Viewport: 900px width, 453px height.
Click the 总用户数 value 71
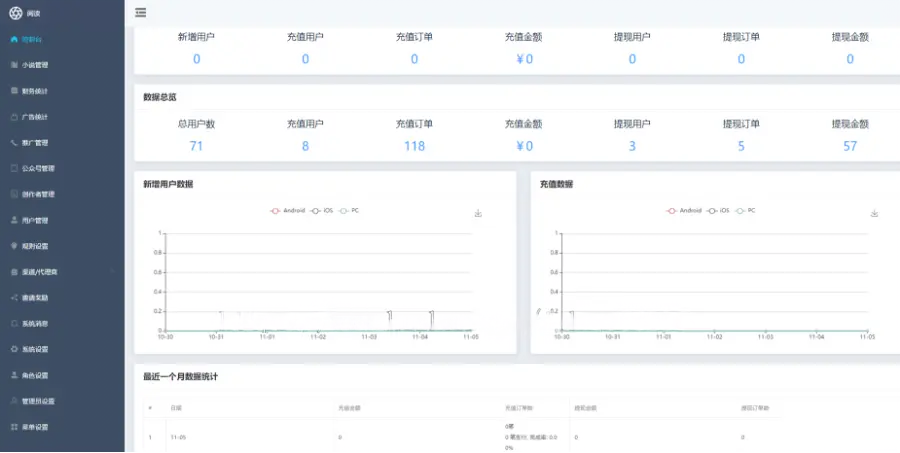point(196,146)
